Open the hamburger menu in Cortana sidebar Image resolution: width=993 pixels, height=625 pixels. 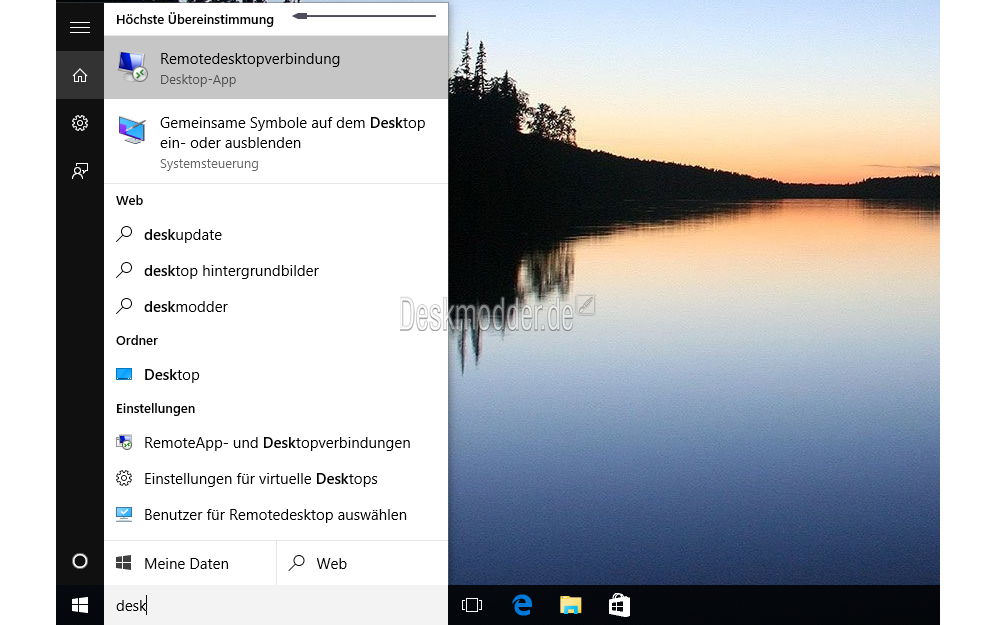pos(80,27)
